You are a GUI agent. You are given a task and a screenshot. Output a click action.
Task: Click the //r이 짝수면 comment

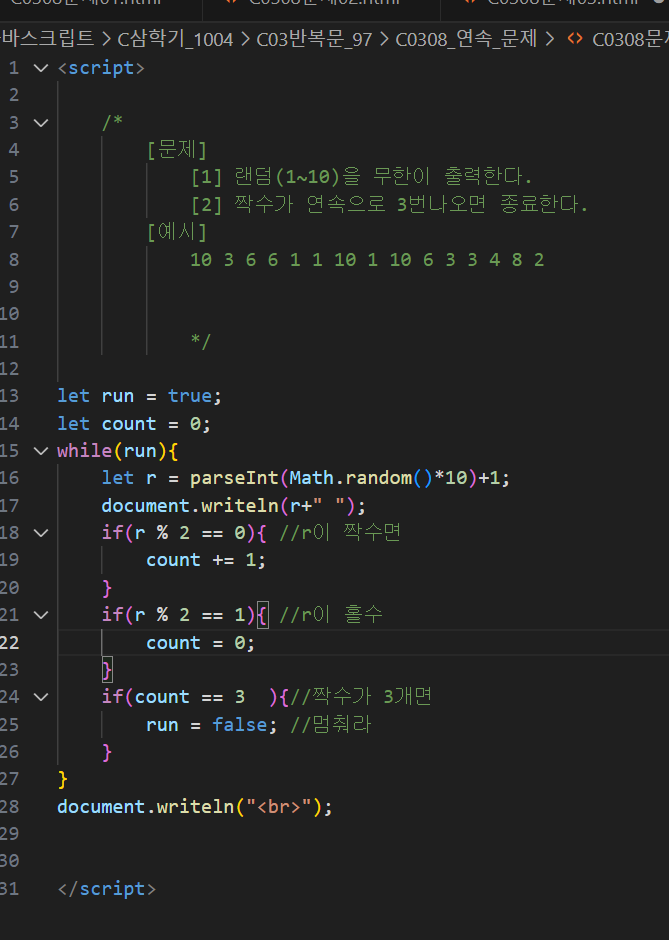coord(340,532)
